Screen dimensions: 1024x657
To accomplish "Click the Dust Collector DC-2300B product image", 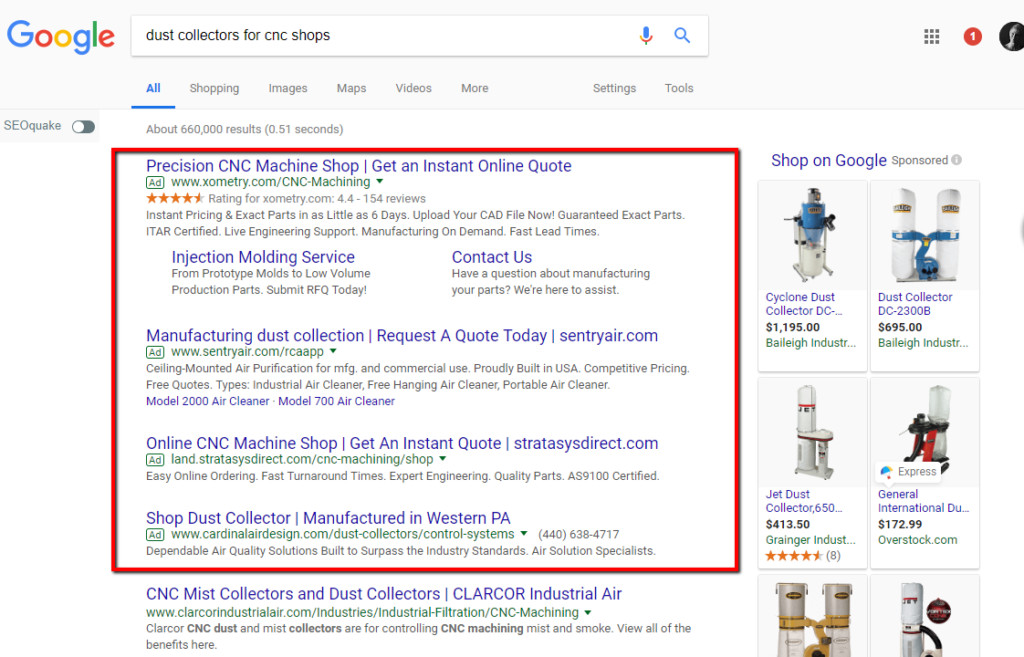I will coord(925,235).
